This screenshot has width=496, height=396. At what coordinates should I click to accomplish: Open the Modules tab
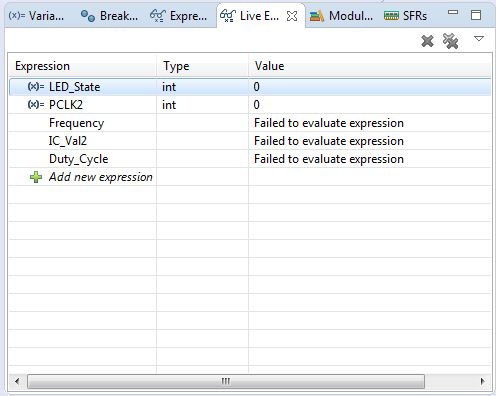(x=341, y=16)
